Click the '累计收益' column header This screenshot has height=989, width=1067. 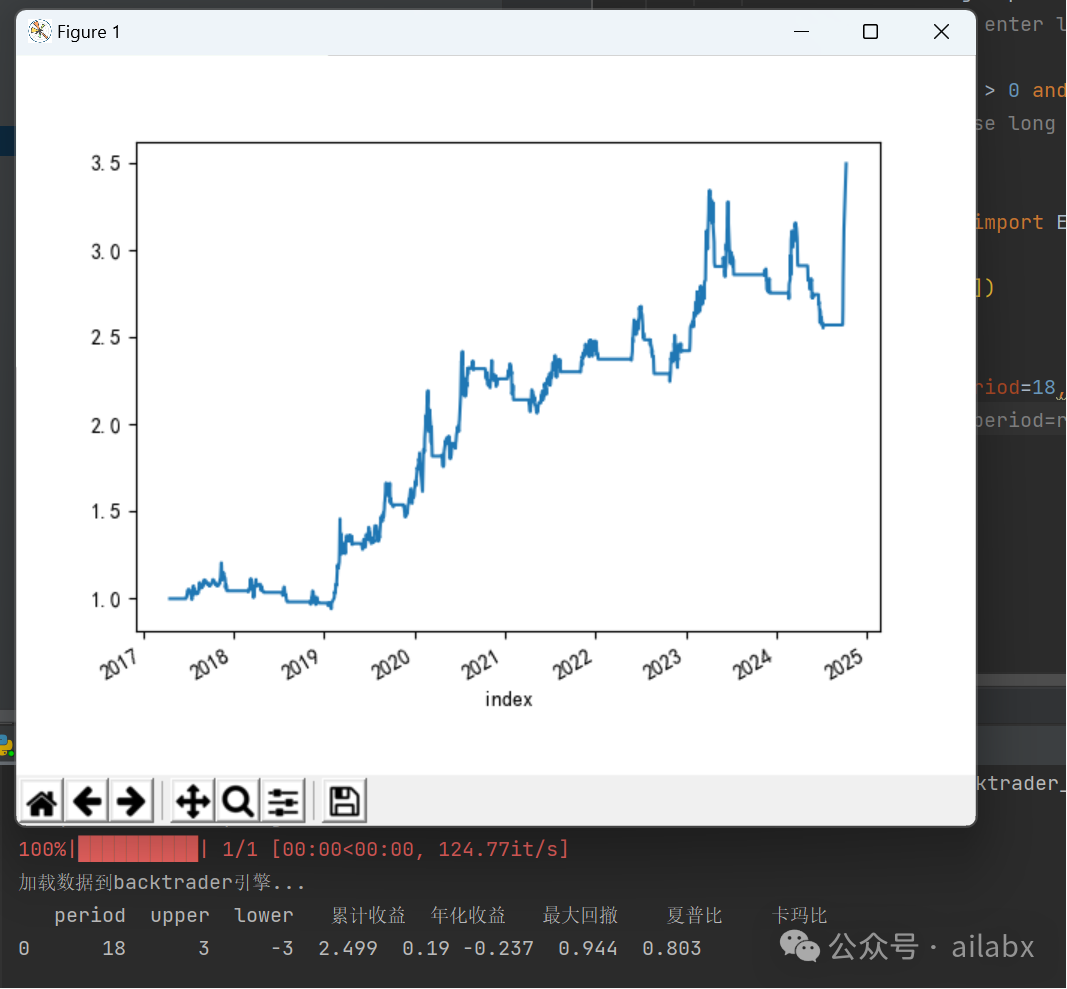[368, 915]
